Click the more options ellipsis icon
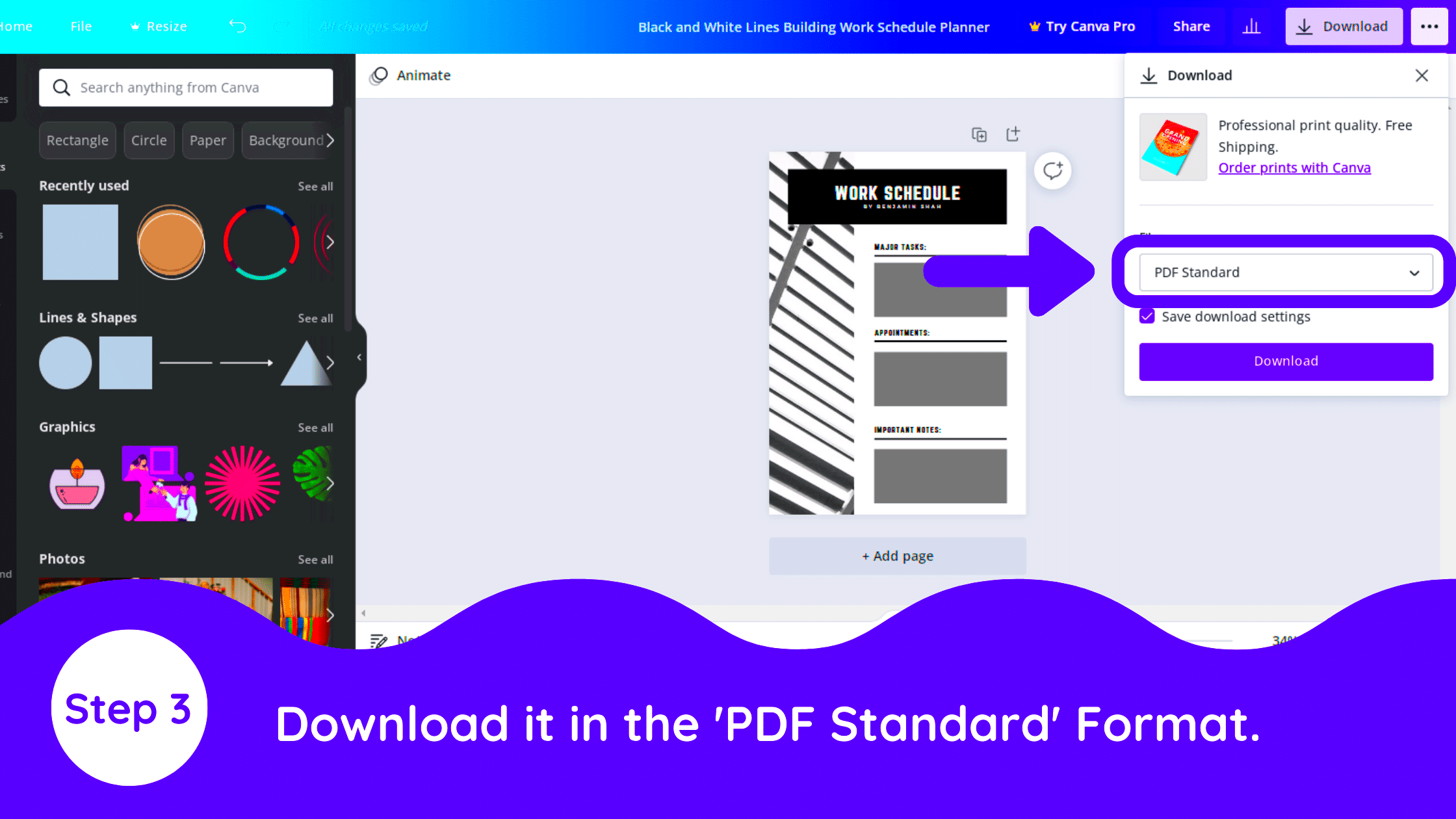Screen dimensions: 1456x819 pos(1429,26)
